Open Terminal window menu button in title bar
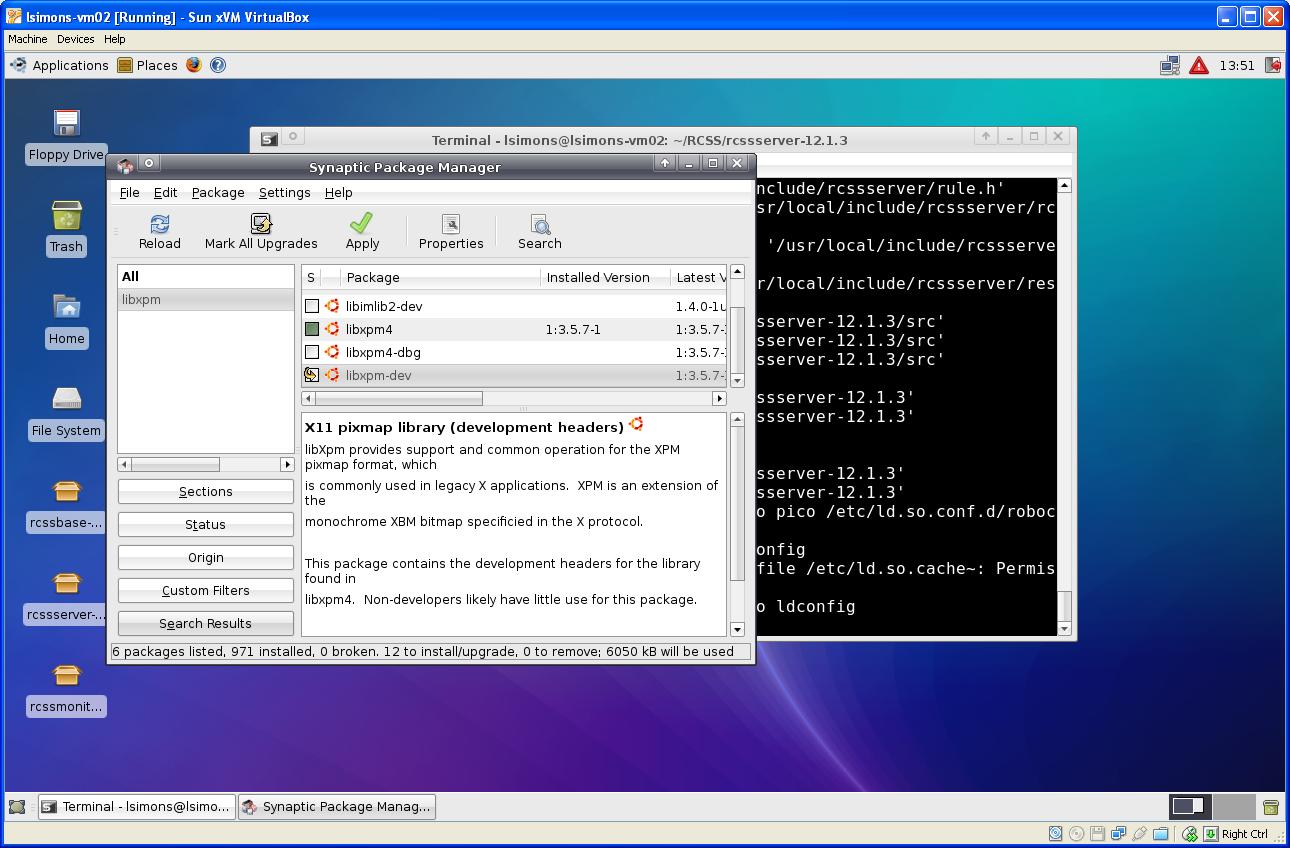Screen dimensions: 1290x848 (269, 139)
